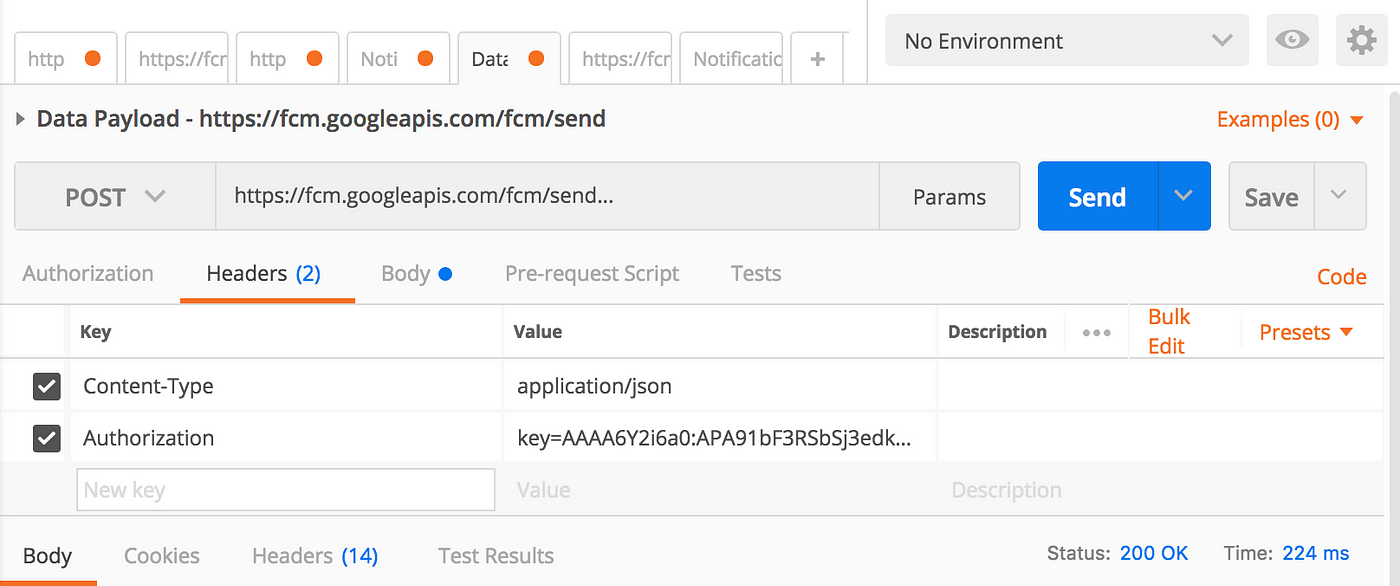Click the Authorization key cell
Screen dimensions: 1400x586
coord(286,438)
